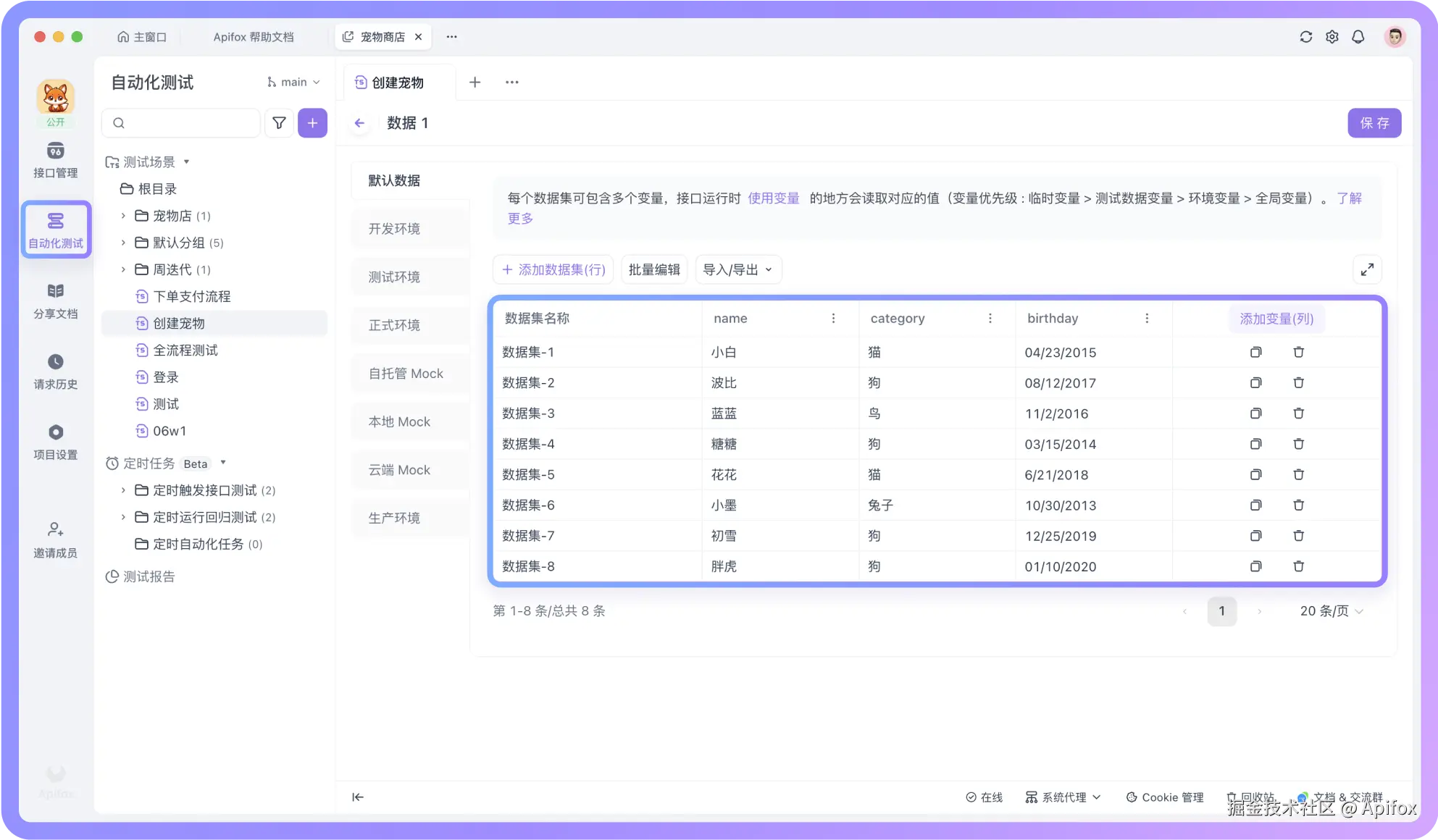The height and width of the screenshot is (840, 1438).
Task: Click the filter funnel icon beside search
Action: tap(279, 123)
